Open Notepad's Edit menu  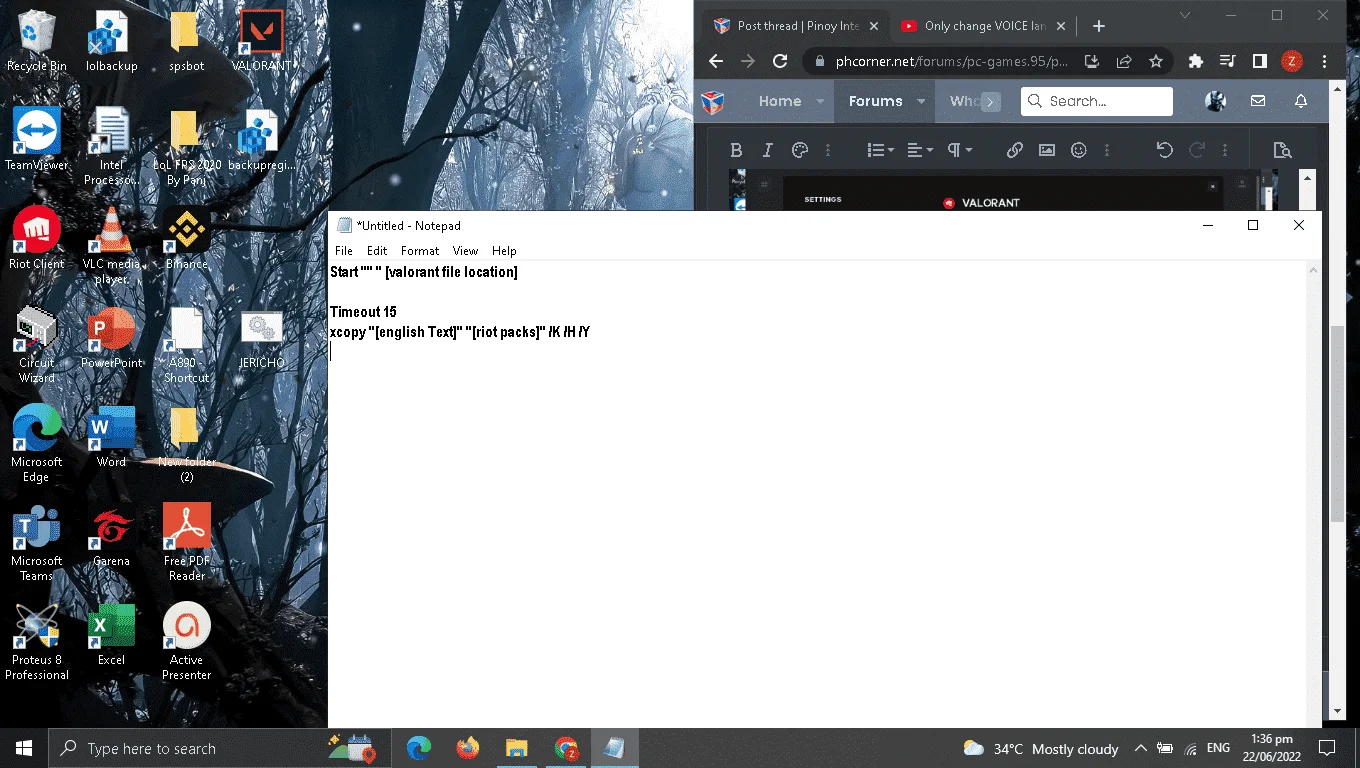(x=377, y=251)
